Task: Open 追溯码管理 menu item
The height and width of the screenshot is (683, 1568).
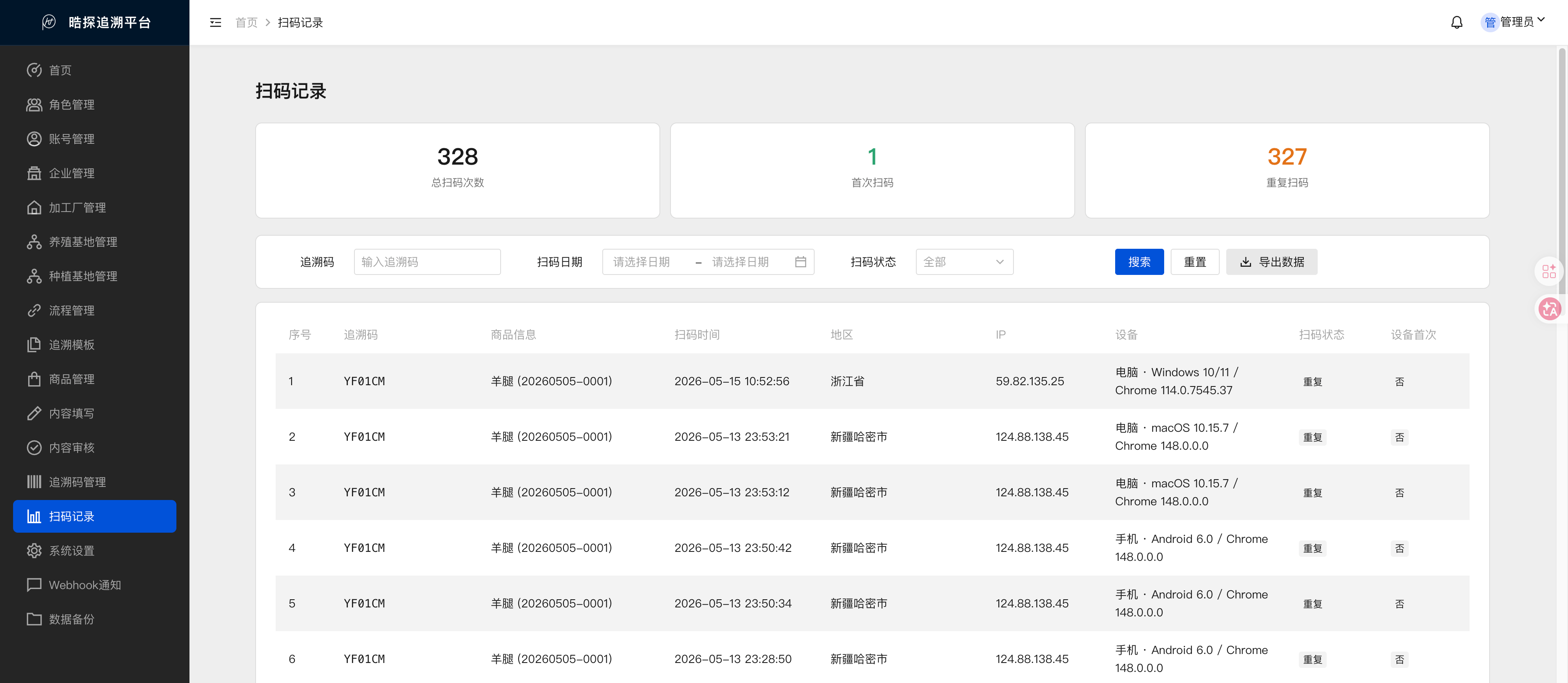Action: [x=94, y=482]
